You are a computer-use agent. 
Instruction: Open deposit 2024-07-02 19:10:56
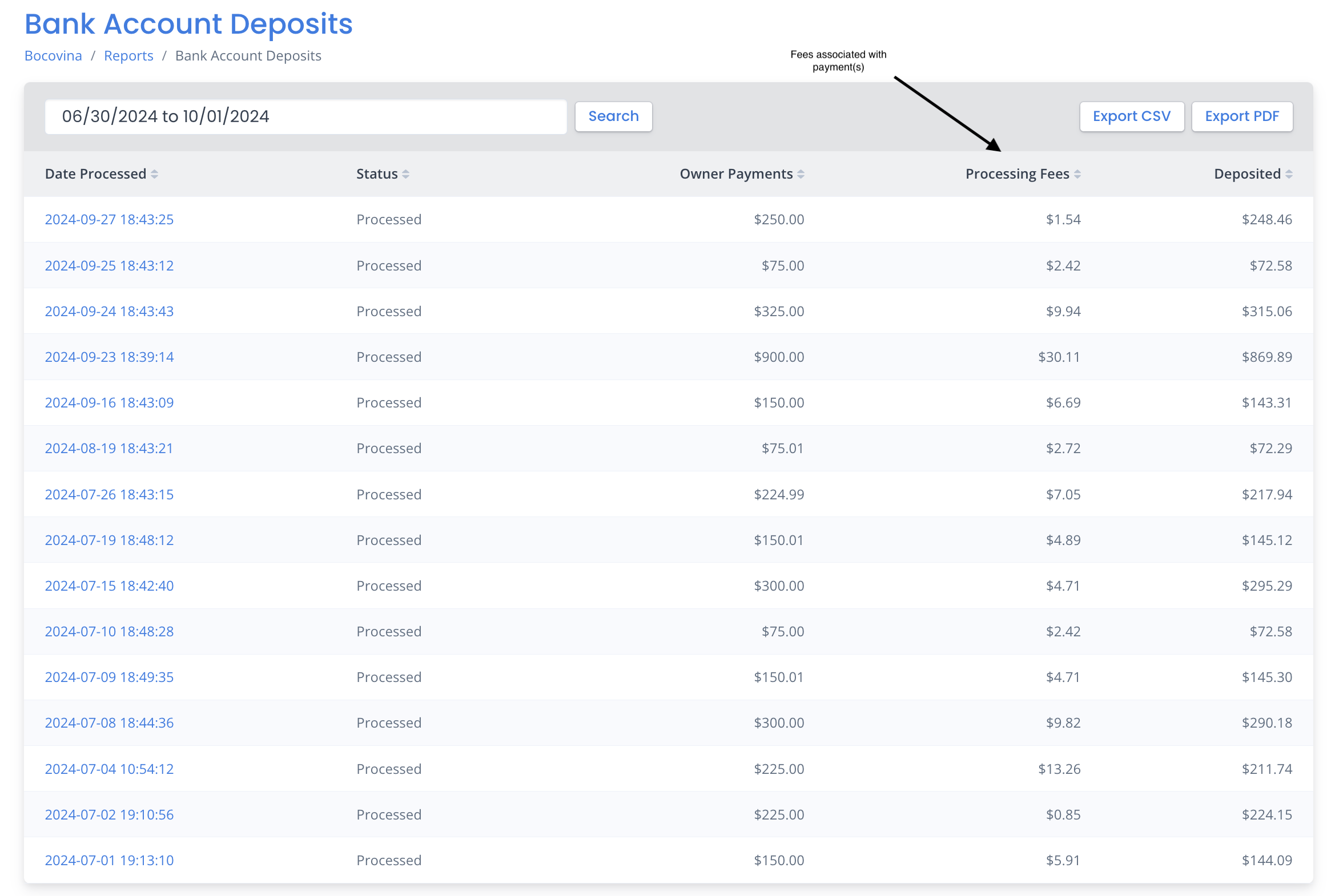click(x=109, y=814)
